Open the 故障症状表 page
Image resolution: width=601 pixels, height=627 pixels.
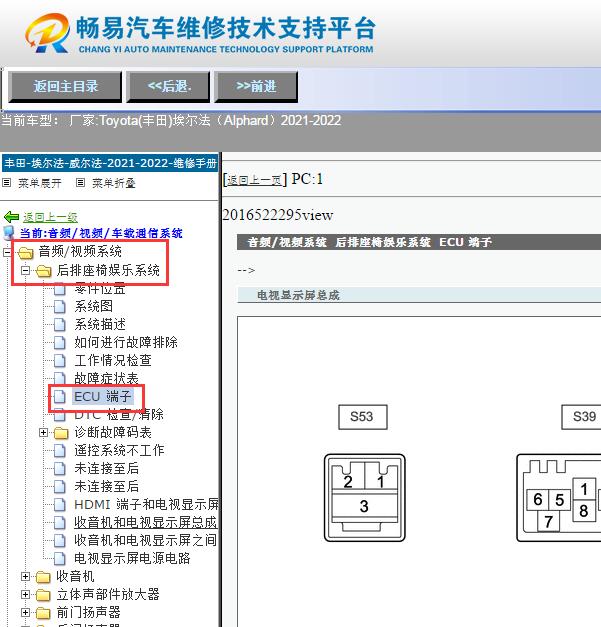(106, 378)
